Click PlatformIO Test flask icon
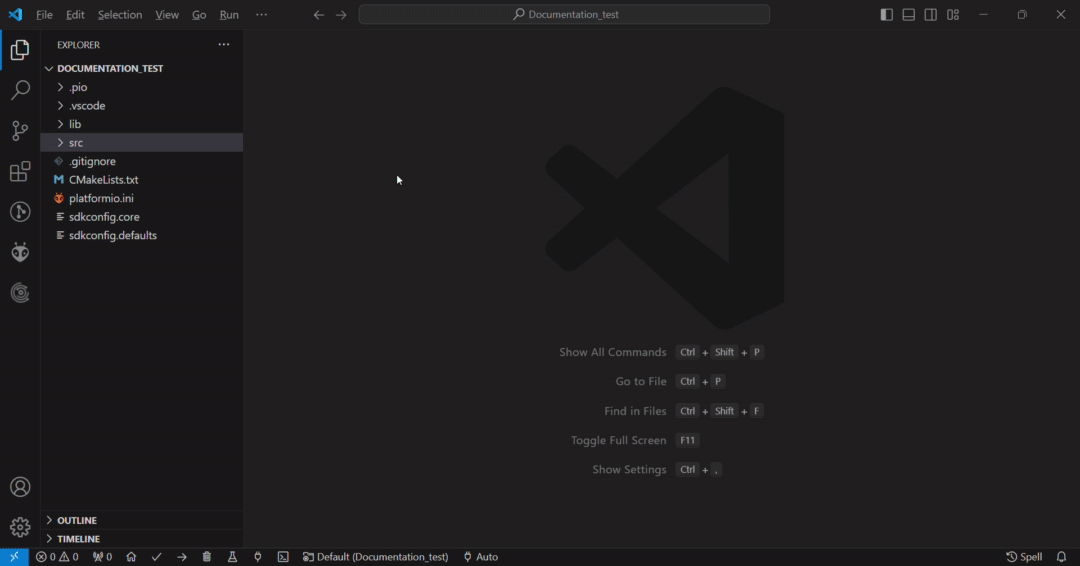1080x566 pixels. pos(232,557)
